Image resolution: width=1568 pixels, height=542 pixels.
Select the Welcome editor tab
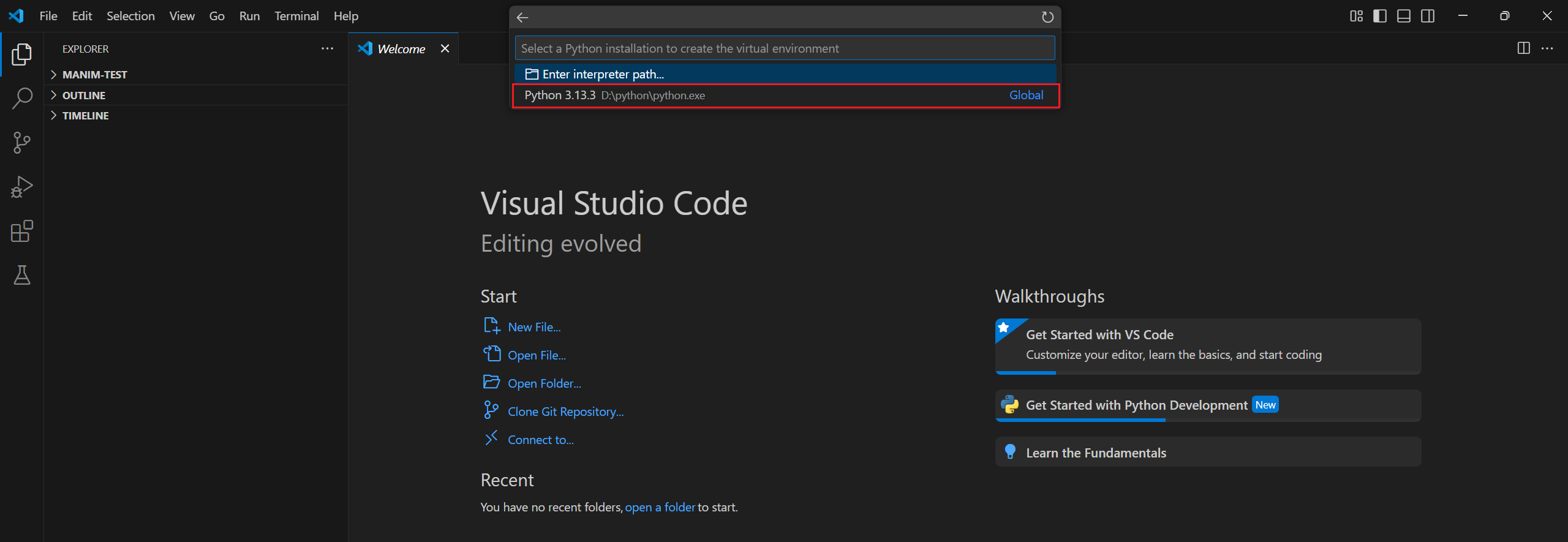coord(402,49)
